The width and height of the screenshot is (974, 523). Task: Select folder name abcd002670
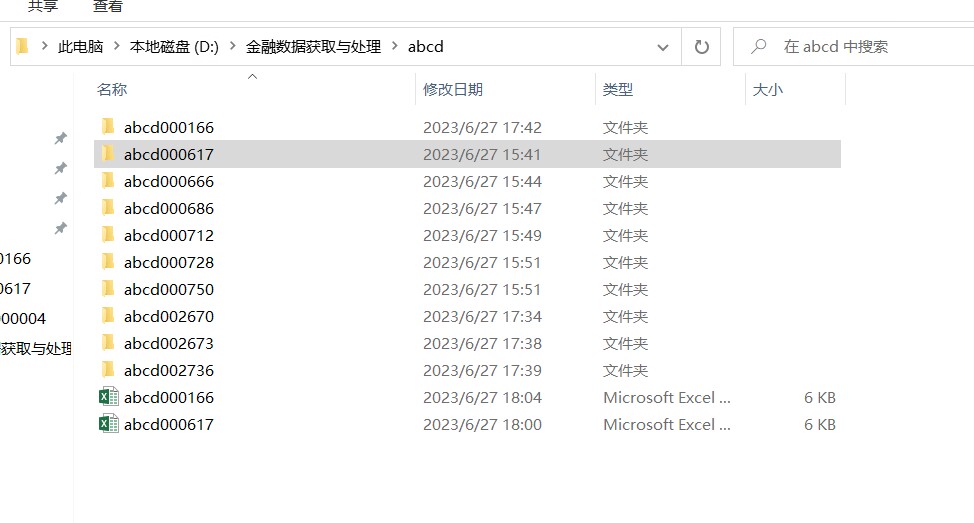[x=168, y=316]
